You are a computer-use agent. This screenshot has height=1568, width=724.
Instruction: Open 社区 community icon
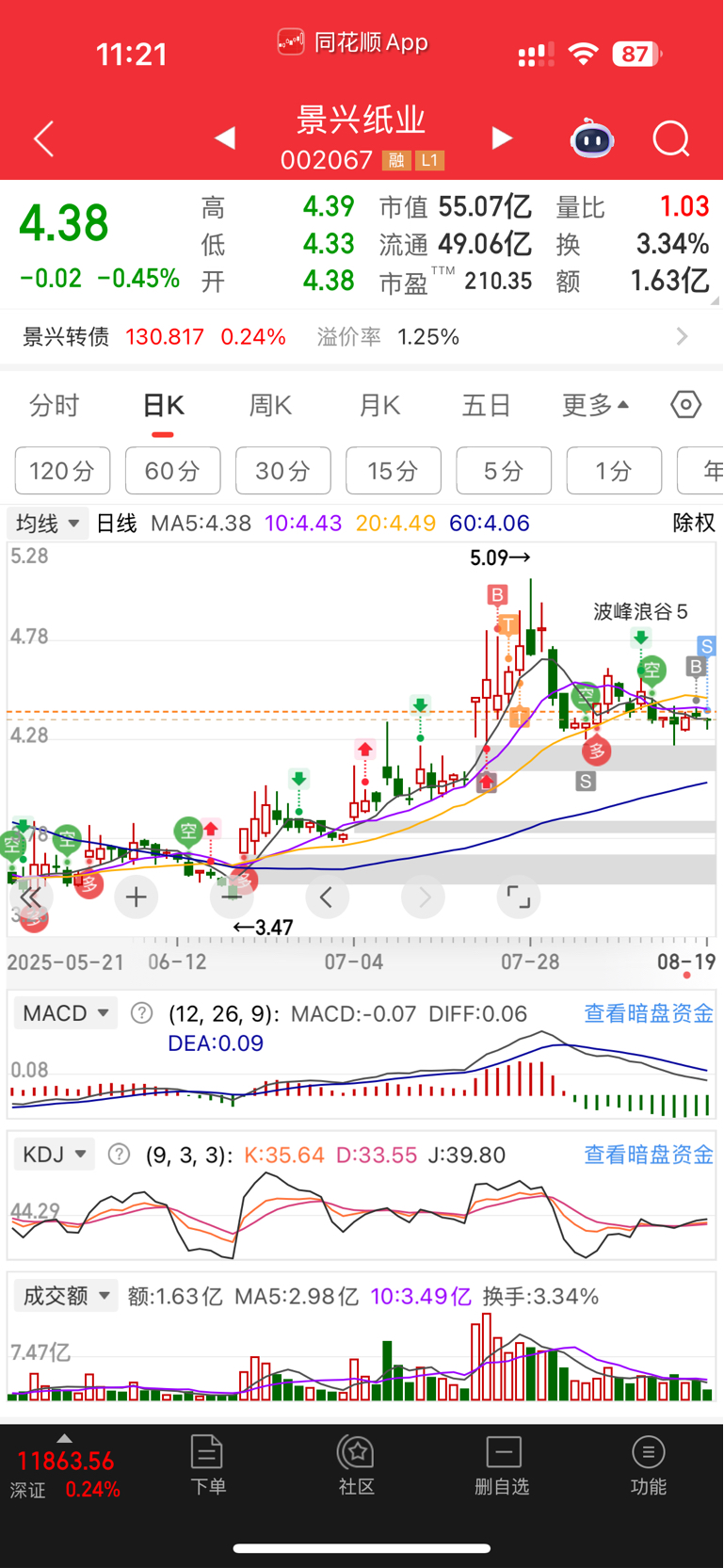point(357,1465)
